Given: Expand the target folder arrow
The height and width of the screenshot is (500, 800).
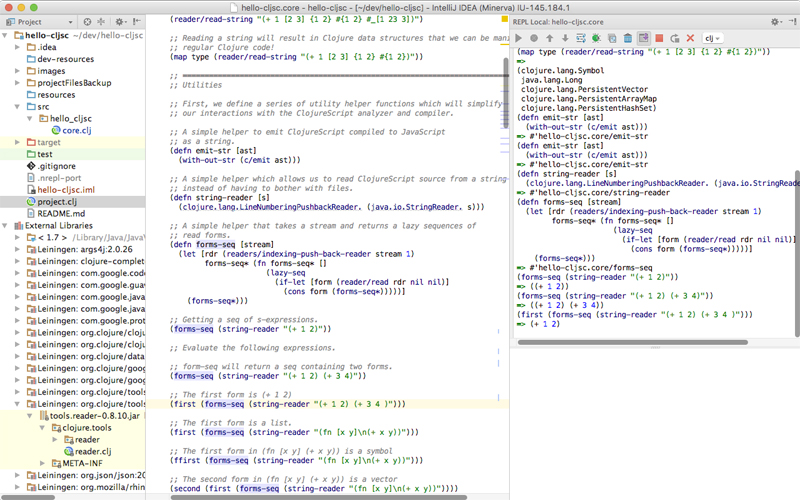Looking at the screenshot, I should pyautogui.click(x=17, y=142).
